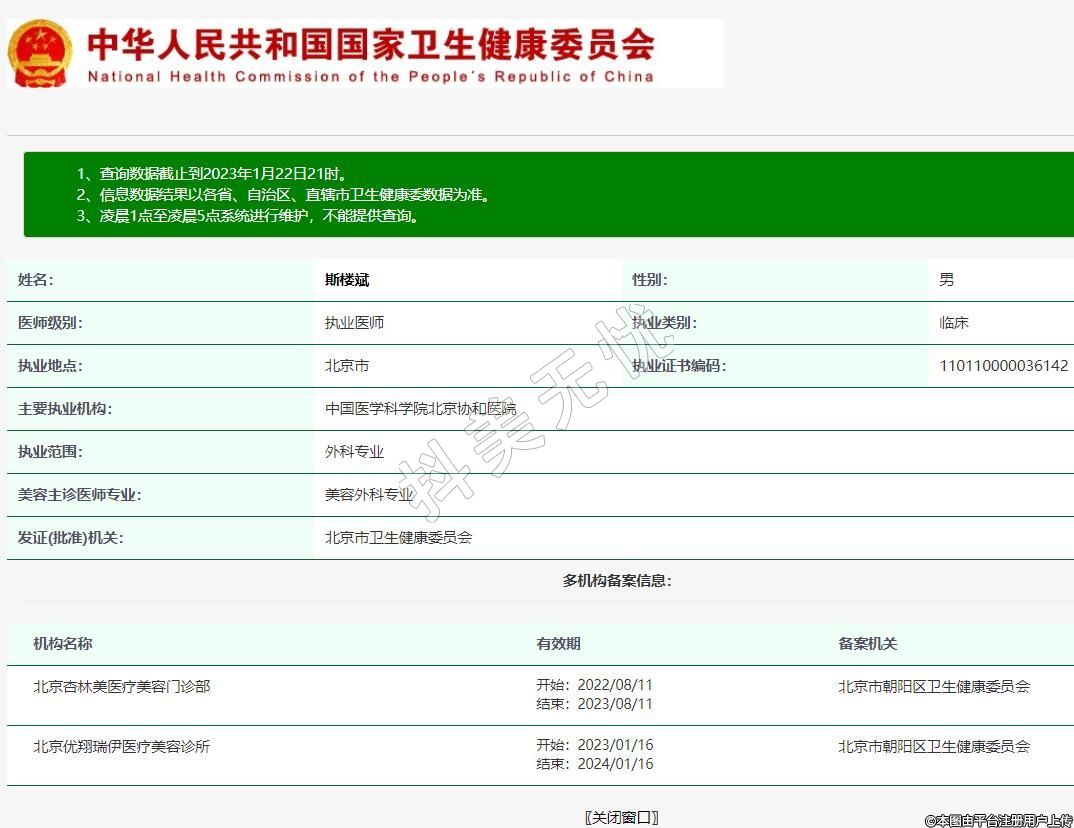The height and width of the screenshot is (828, 1074).
Task: Click the 执业医师 level value
Action: 354,323
